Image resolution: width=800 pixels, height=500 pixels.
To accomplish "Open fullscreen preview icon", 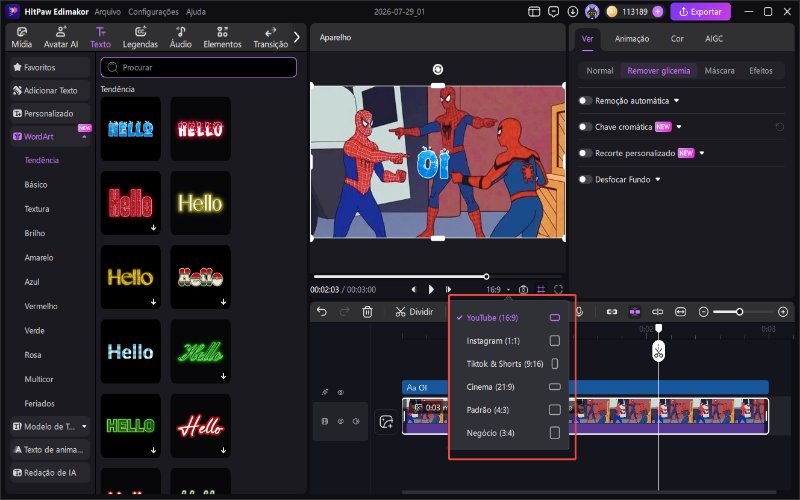I will click(x=558, y=289).
